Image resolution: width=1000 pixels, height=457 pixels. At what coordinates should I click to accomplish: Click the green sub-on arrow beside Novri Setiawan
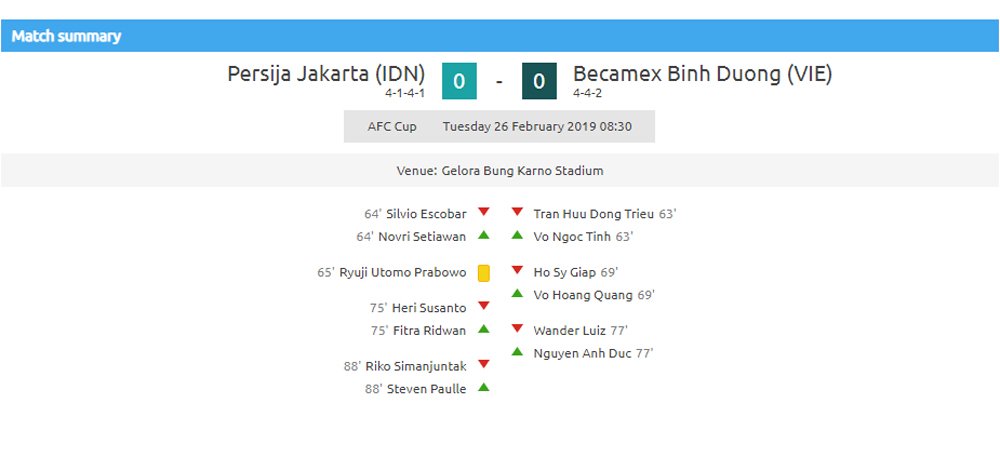point(484,235)
